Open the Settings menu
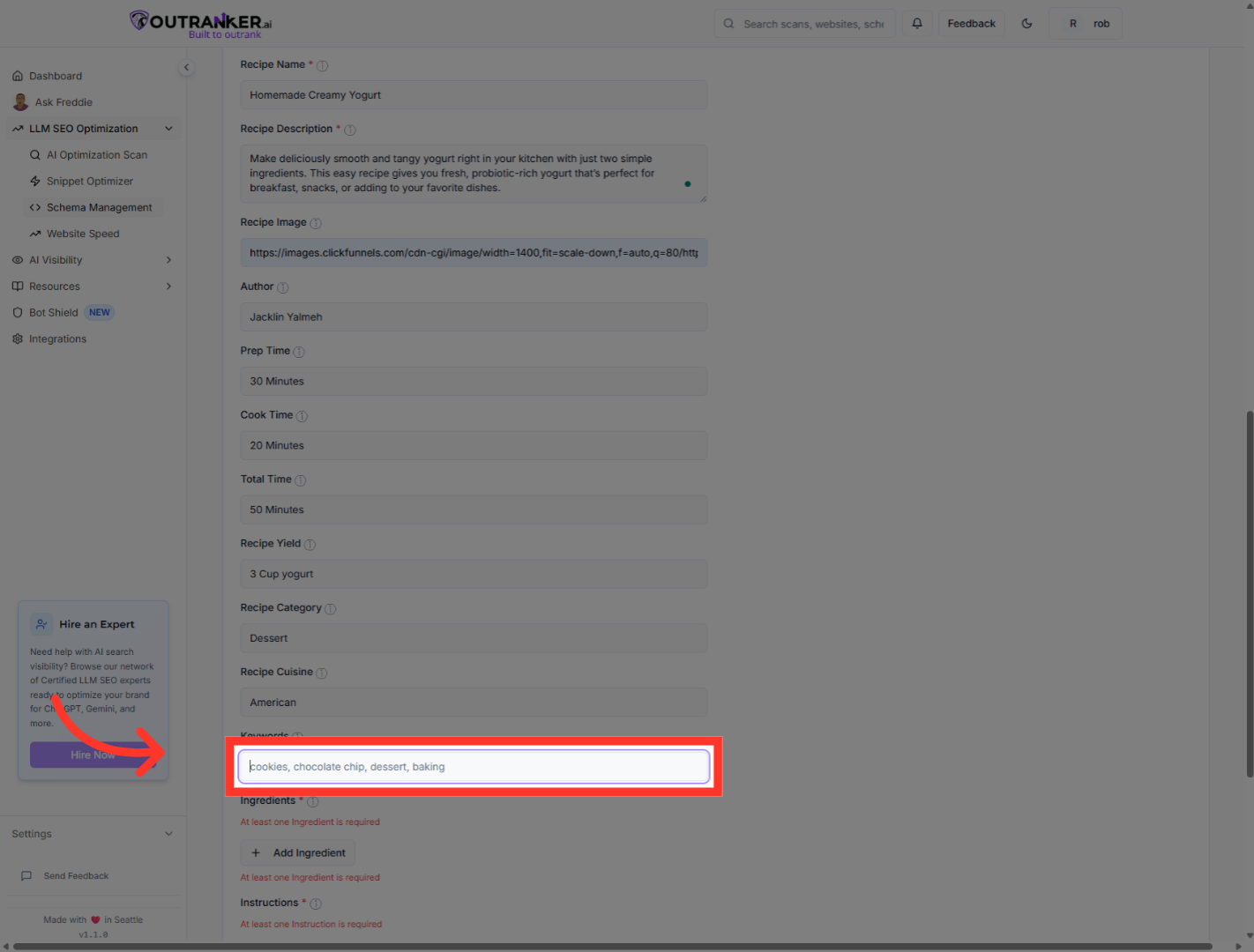The height and width of the screenshot is (952, 1254). point(91,833)
